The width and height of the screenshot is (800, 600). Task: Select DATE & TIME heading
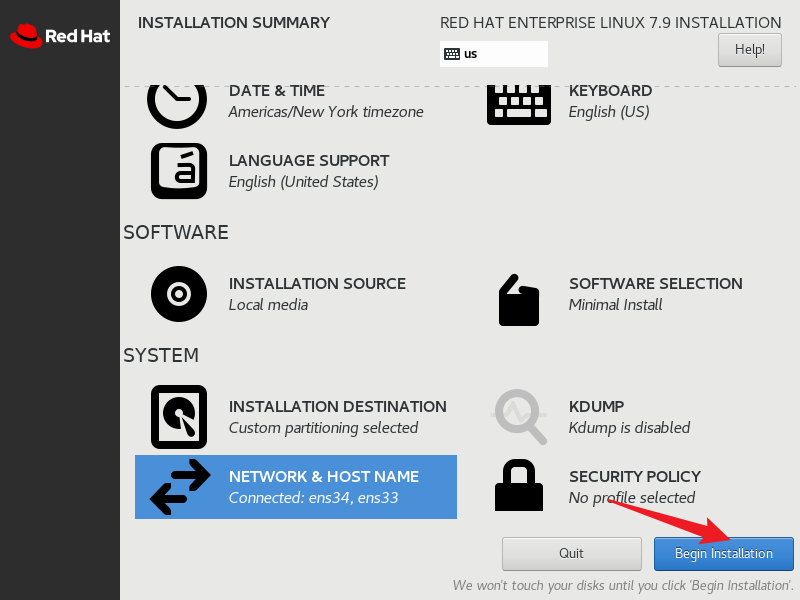click(x=277, y=91)
